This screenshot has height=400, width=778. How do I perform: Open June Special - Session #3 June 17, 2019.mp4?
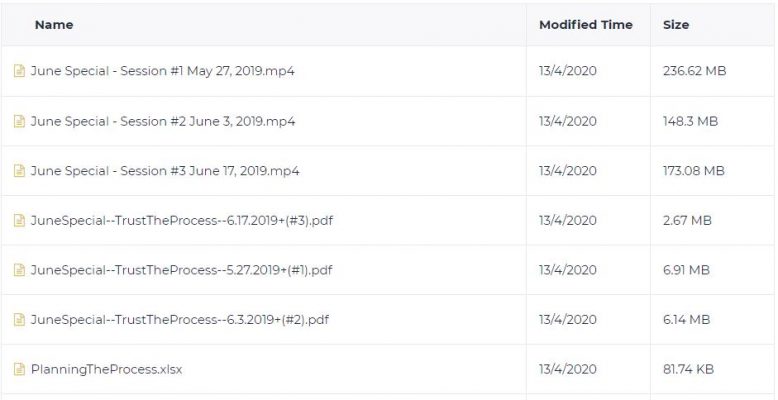coord(165,171)
